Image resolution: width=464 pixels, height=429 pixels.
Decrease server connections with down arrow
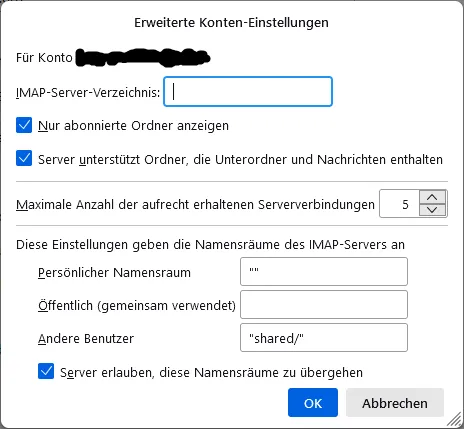(x=432, y=210)
